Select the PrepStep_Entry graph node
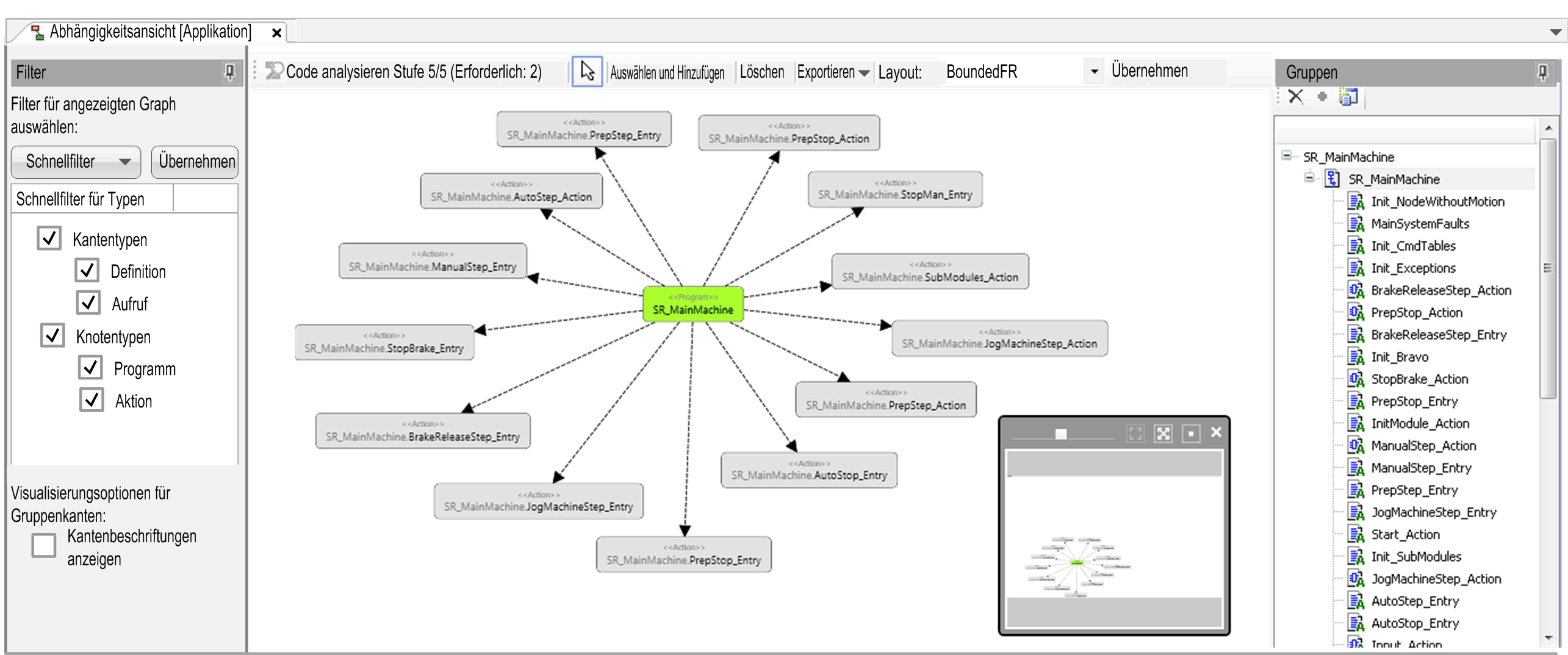This screenshot has height=655, width=1568. (584, 129)
